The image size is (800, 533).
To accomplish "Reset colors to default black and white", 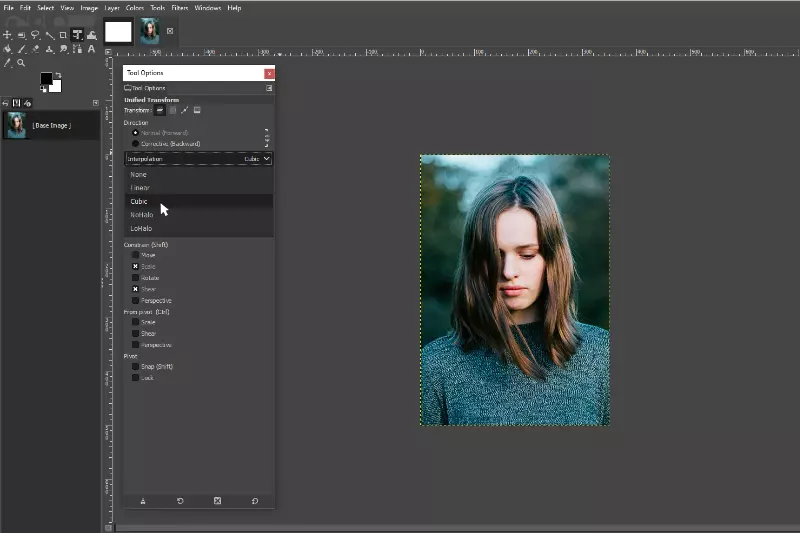I will [x=43, y=89].
